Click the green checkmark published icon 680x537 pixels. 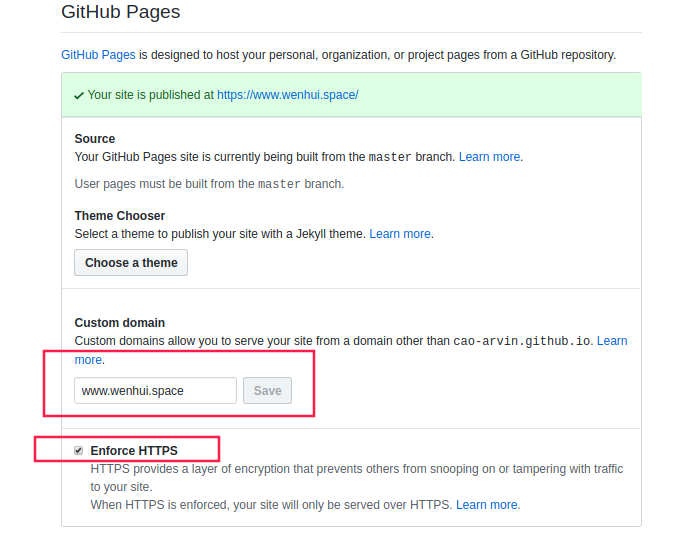(78, 95)
